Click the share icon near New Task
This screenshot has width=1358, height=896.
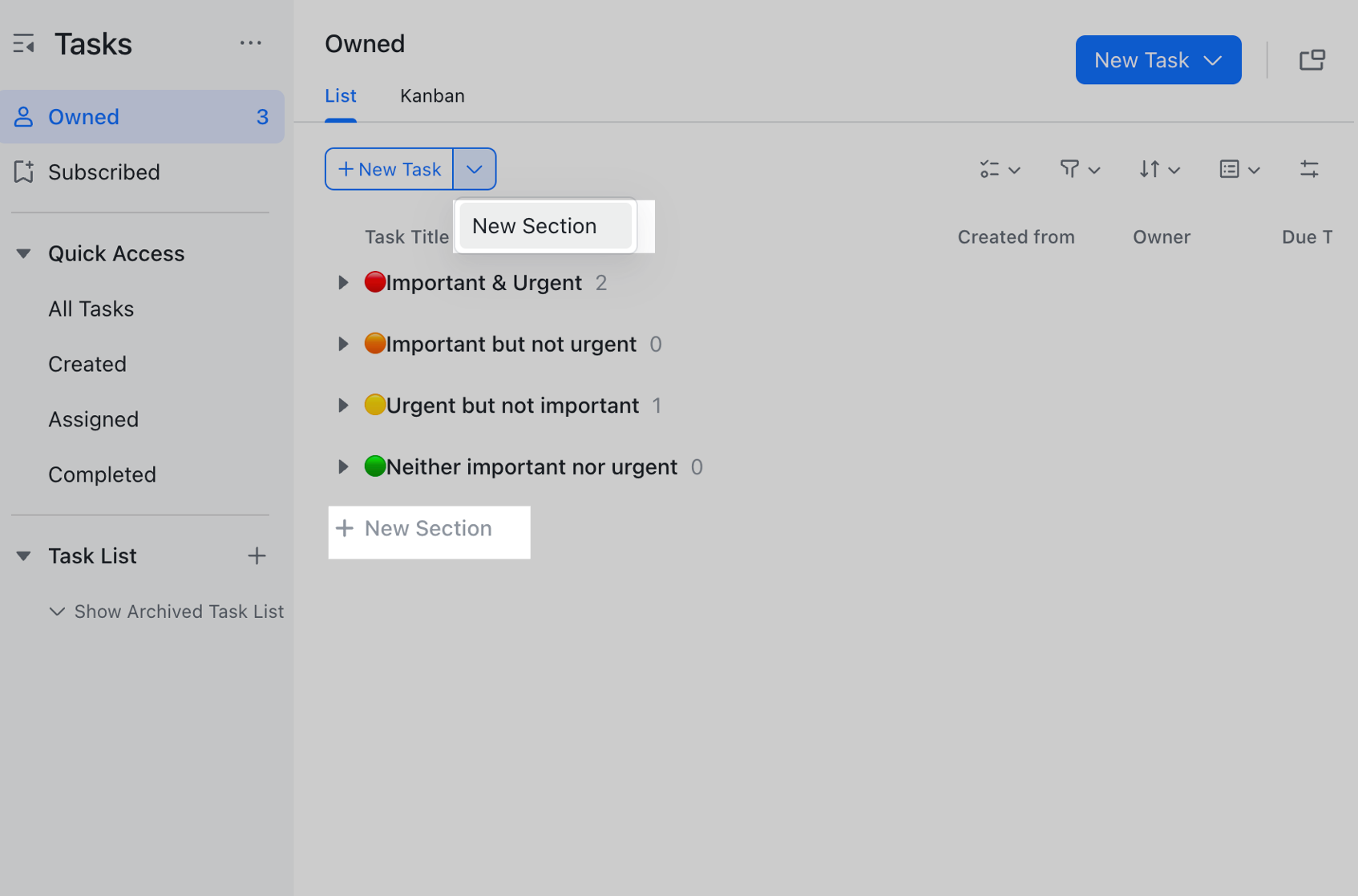point(1312,59)
